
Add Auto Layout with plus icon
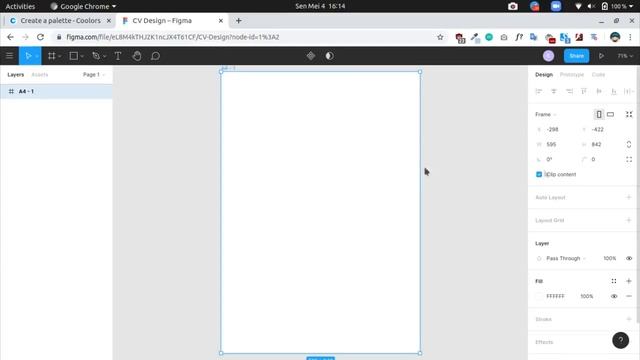pyautogui.click(x=629, y=198)
